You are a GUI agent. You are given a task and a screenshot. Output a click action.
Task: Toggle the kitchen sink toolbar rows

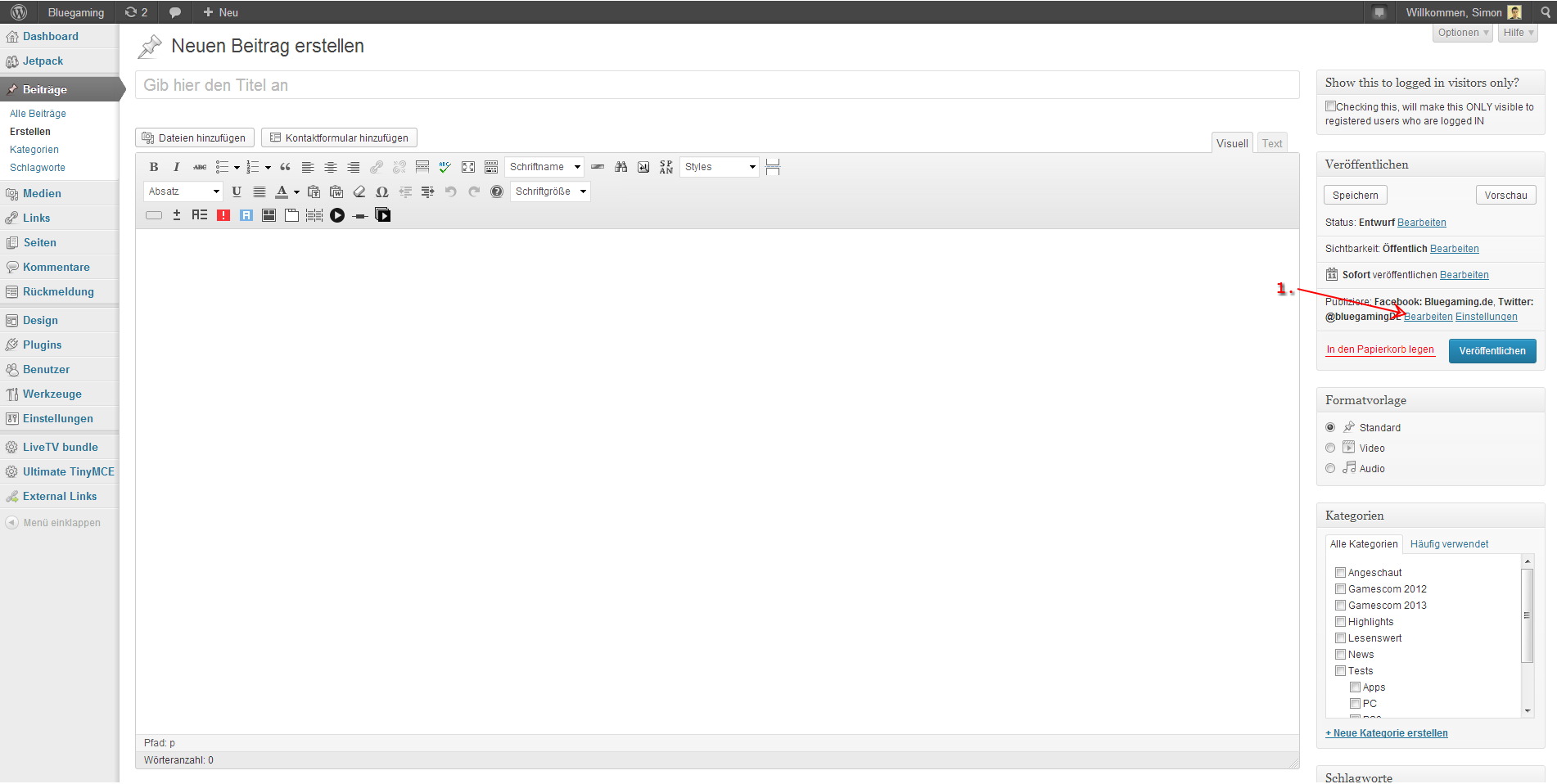pos(491,167)
